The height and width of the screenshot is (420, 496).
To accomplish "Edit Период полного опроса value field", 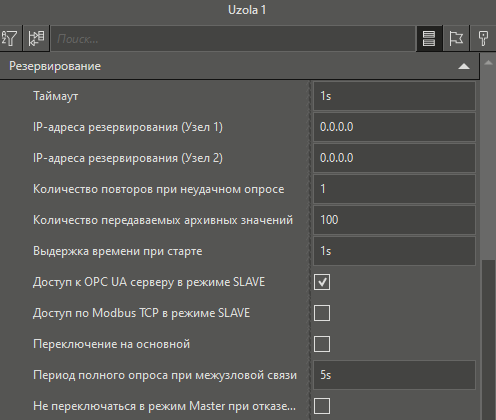I will pyautogui.click(x=394, y=375).
